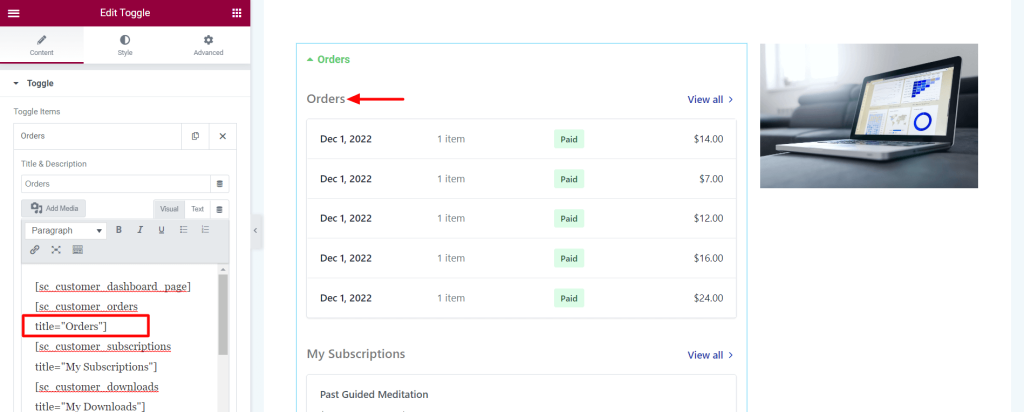Image resolution: width=1024 pixels, height=412 pixels.
Task: Remove the Orders toggle item
Action: click(x=222, y=136)
